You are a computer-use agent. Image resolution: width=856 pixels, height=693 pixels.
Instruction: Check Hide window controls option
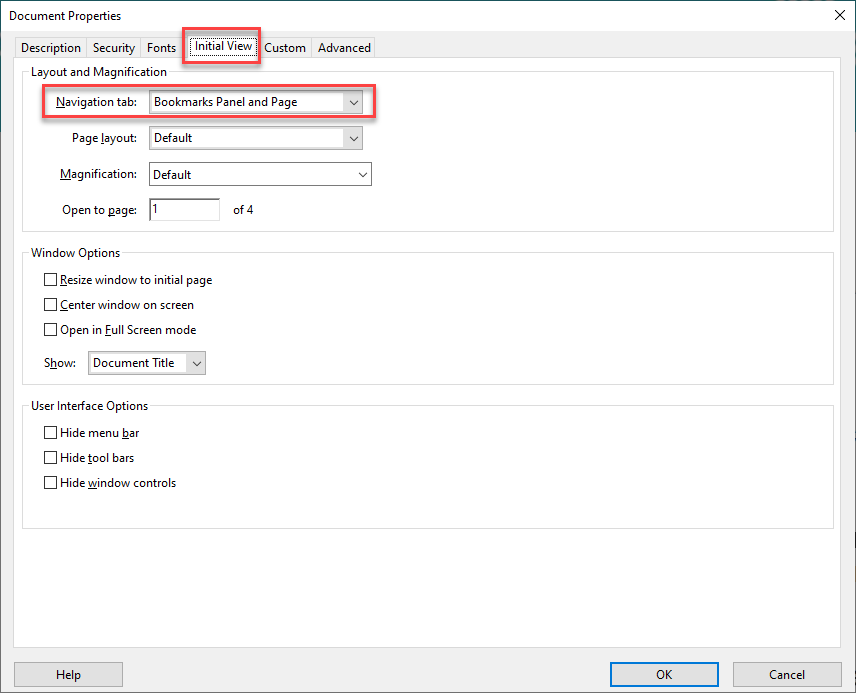(50, 482)
